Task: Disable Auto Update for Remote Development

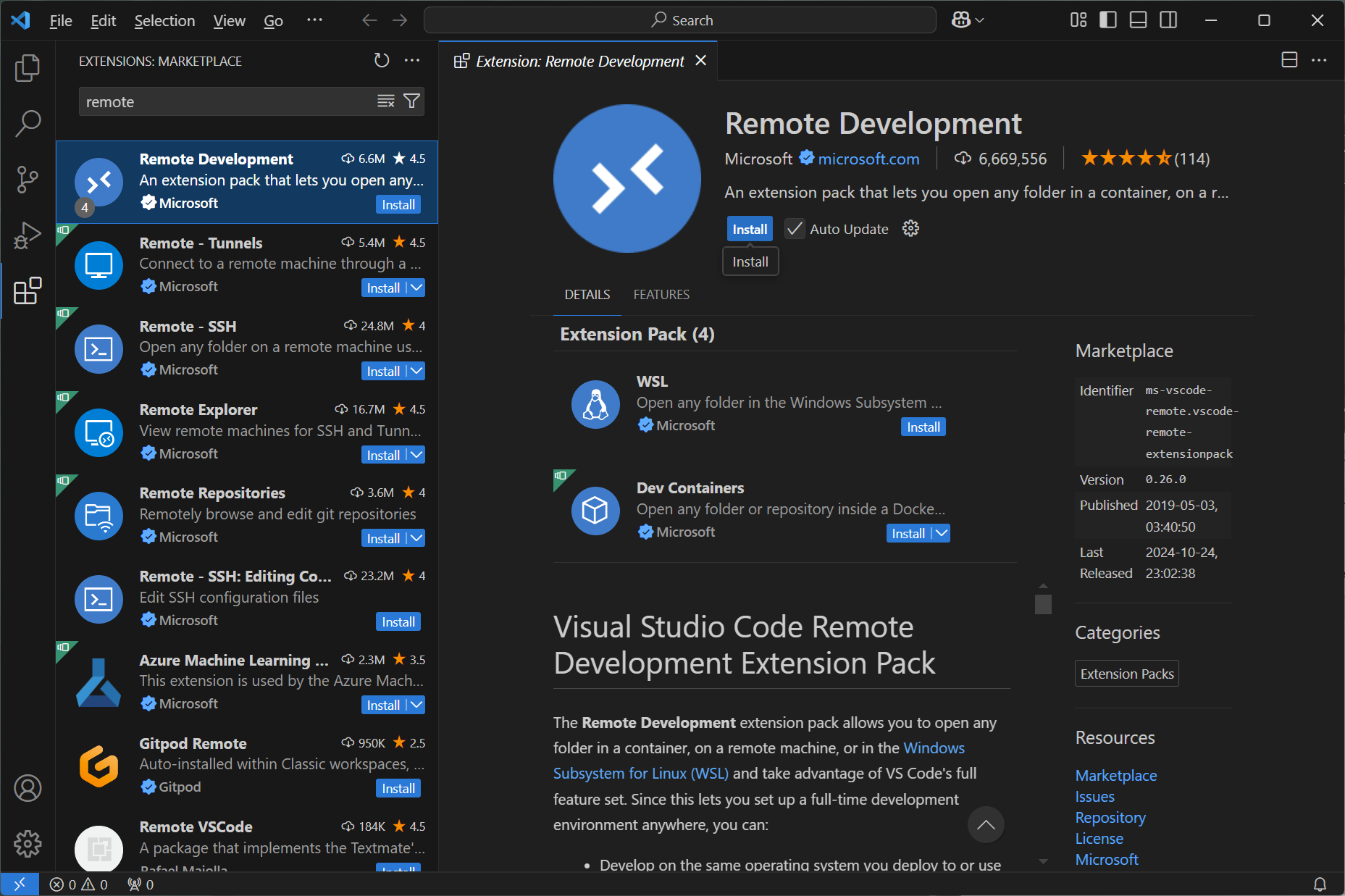Action: pos(794,228)
